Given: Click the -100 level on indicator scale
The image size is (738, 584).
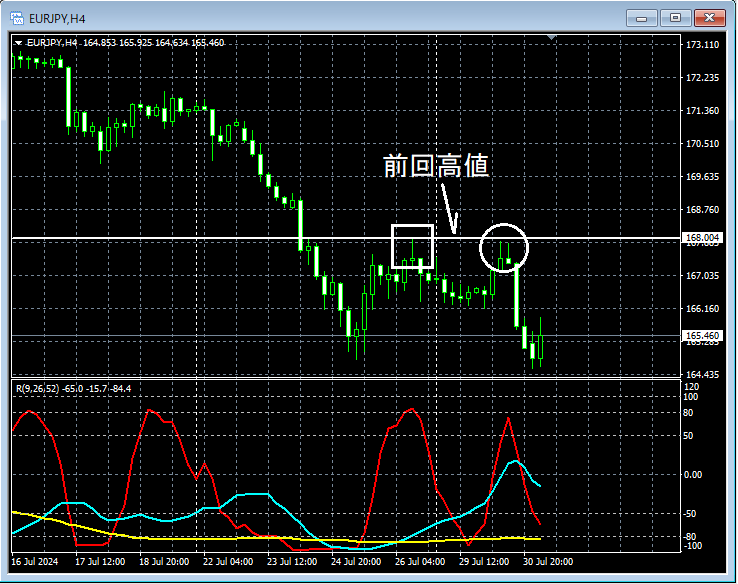Looking at the screenshot, I should tap(692, 546).
